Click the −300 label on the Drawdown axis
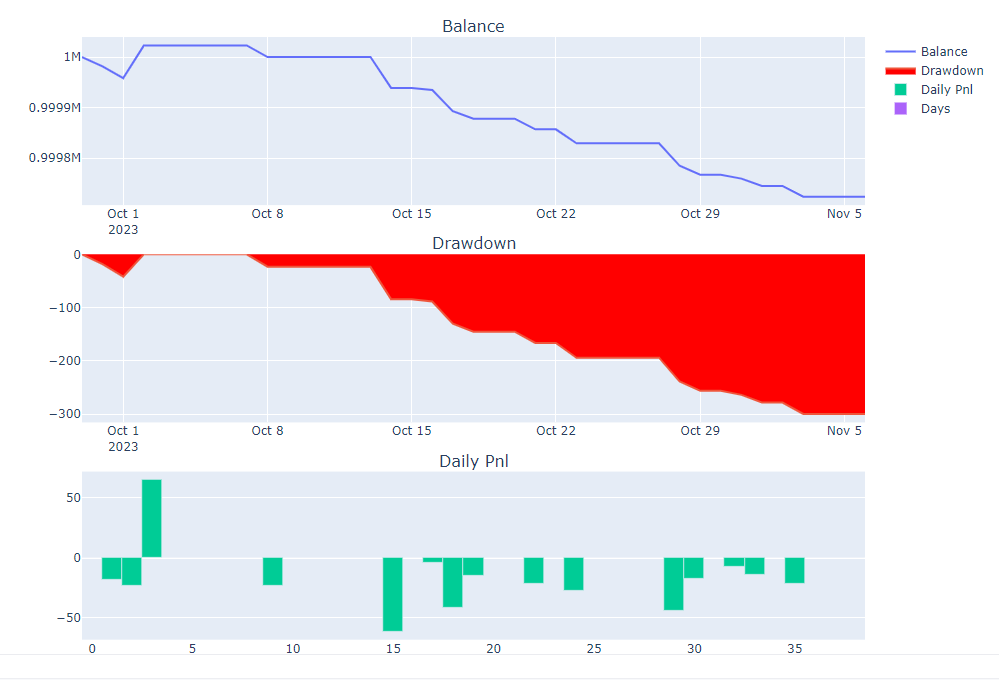Viewport: 999px width, 680px height. [x=65, y=414]
